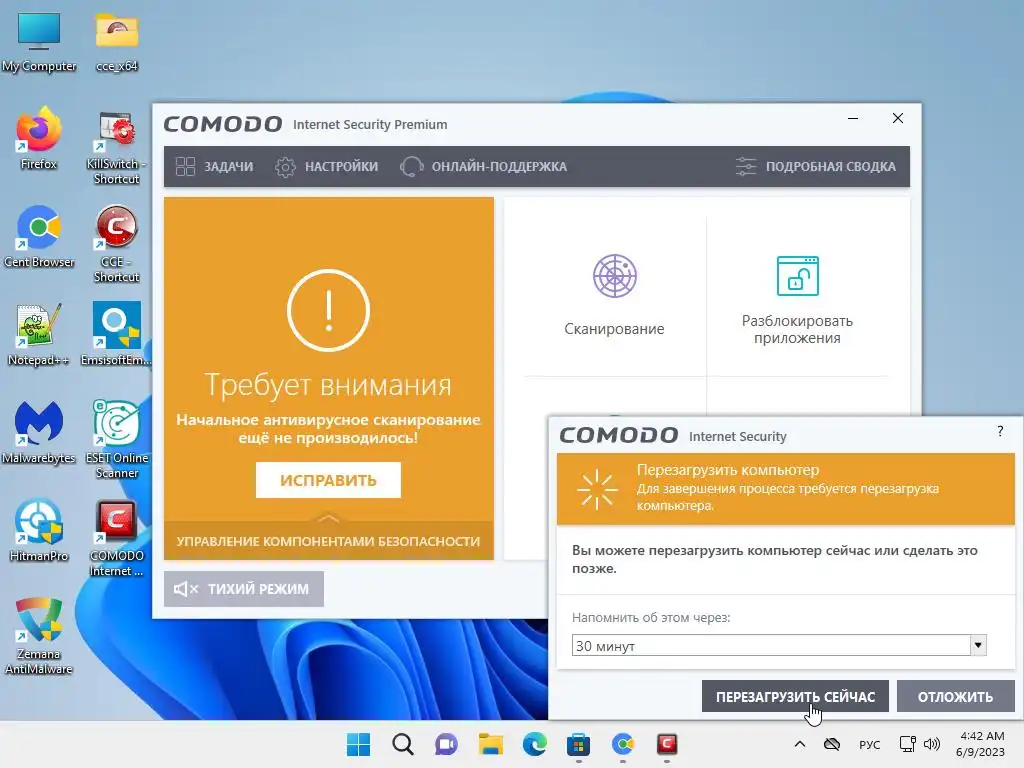The height and width of the screenshot is (768, 1024).
Task: Launch HitmanPro from the desktop
Action: 39,531
